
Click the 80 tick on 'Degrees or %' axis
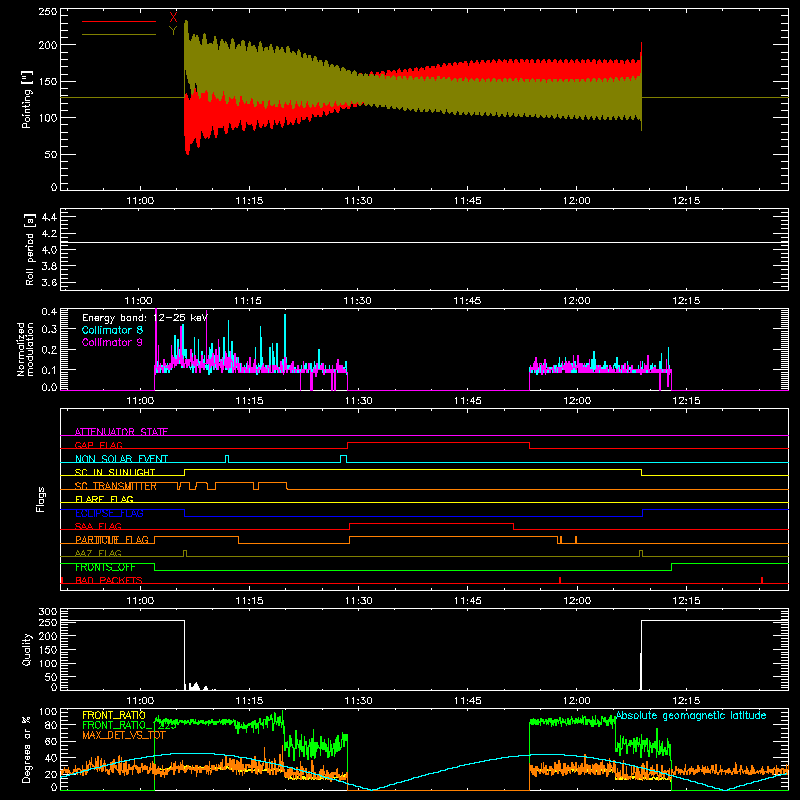pyautogui.click(x=51, y=725)
